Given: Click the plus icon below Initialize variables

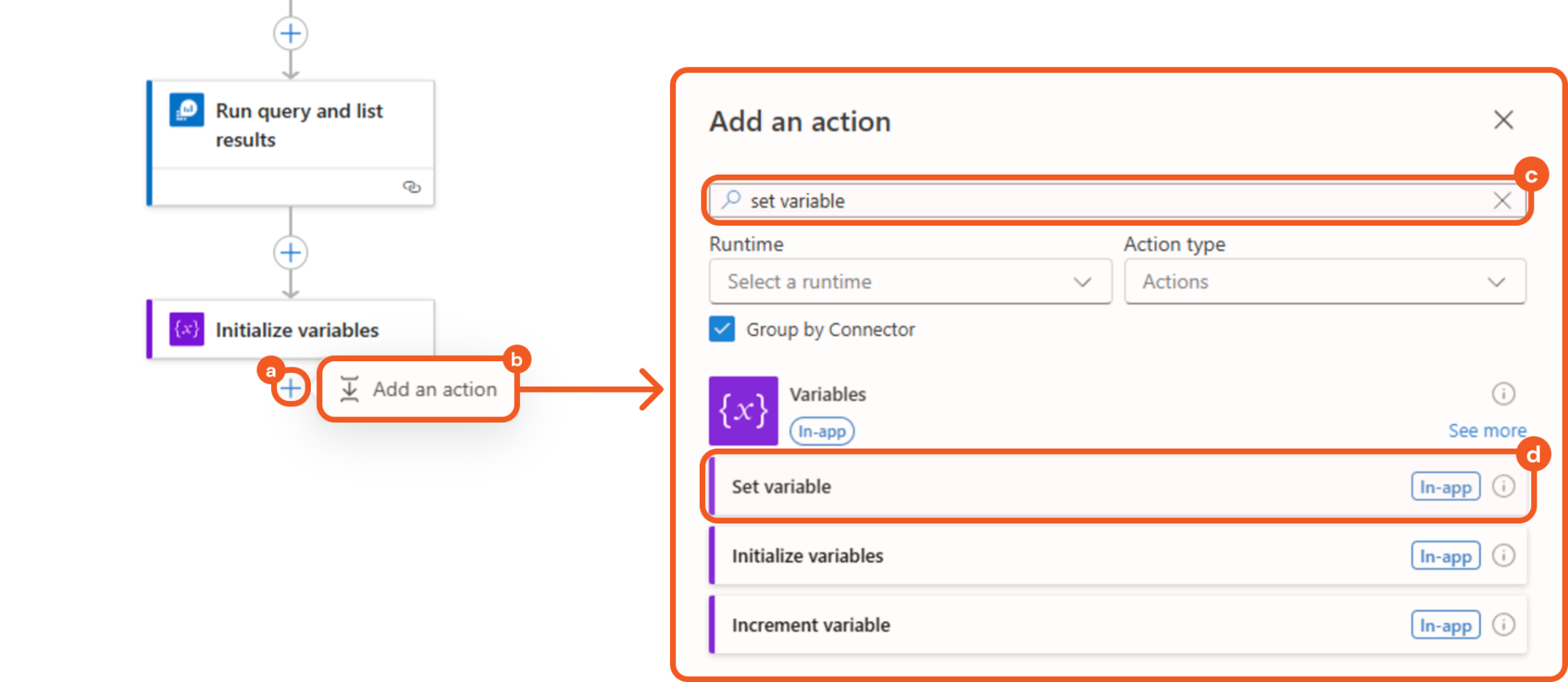Looking at the screenshot, I should (290, 388).
